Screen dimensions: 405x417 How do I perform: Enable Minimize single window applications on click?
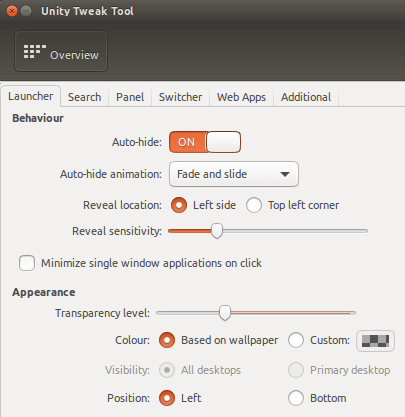[x=27, y=263]
